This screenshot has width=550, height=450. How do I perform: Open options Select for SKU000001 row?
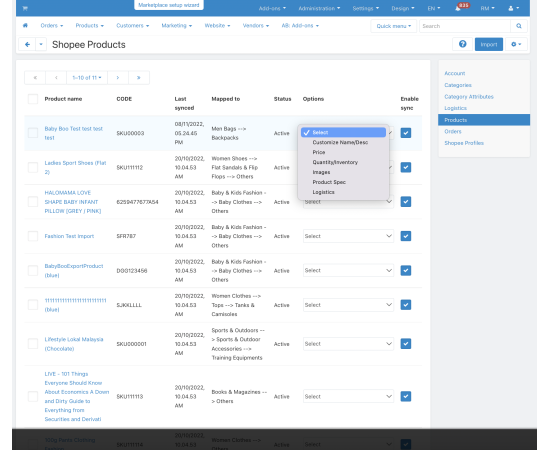click(348, 344)
